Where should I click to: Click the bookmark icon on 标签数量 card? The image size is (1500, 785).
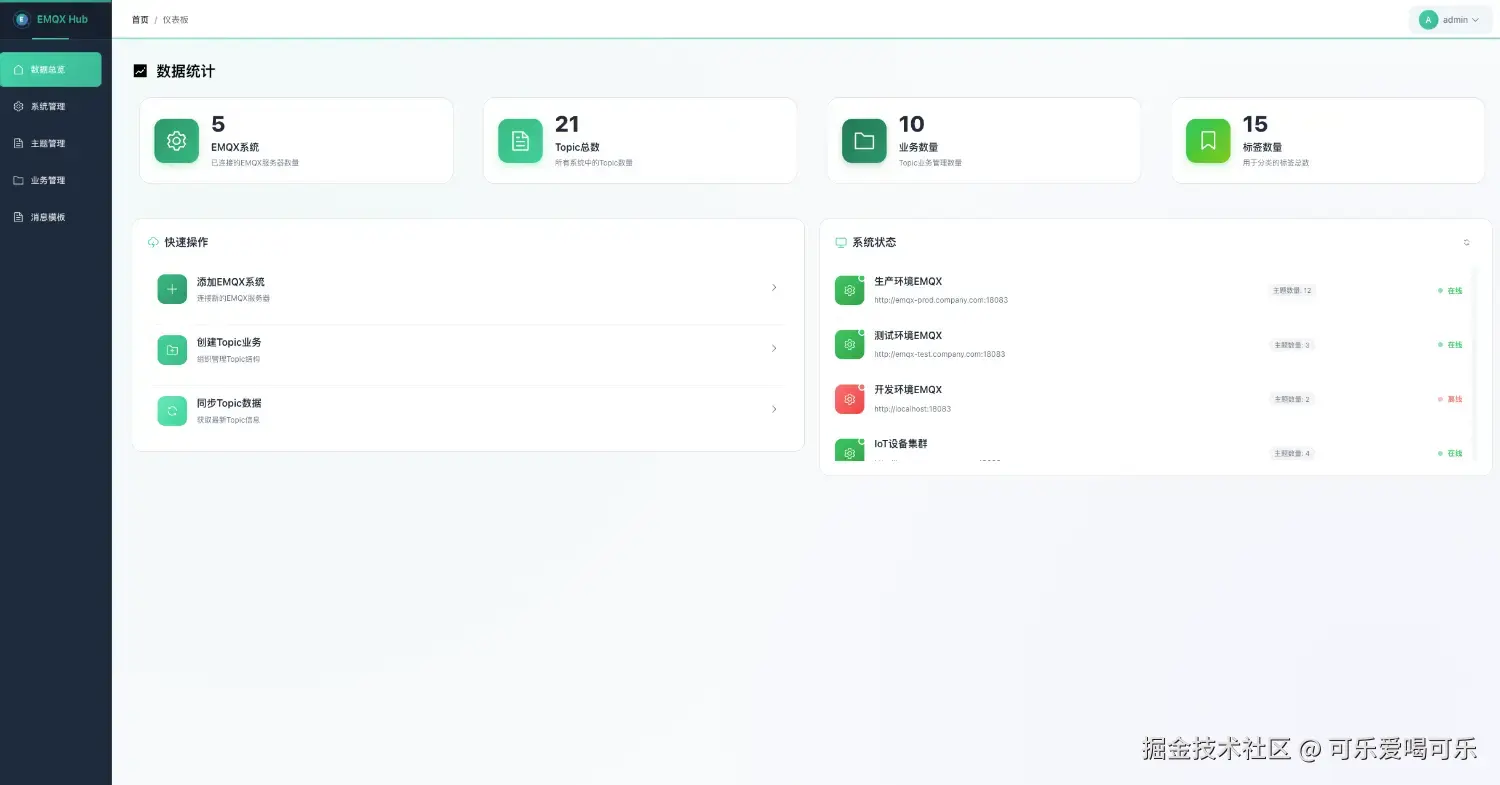pyautogui.click(x=1208, y=141)
